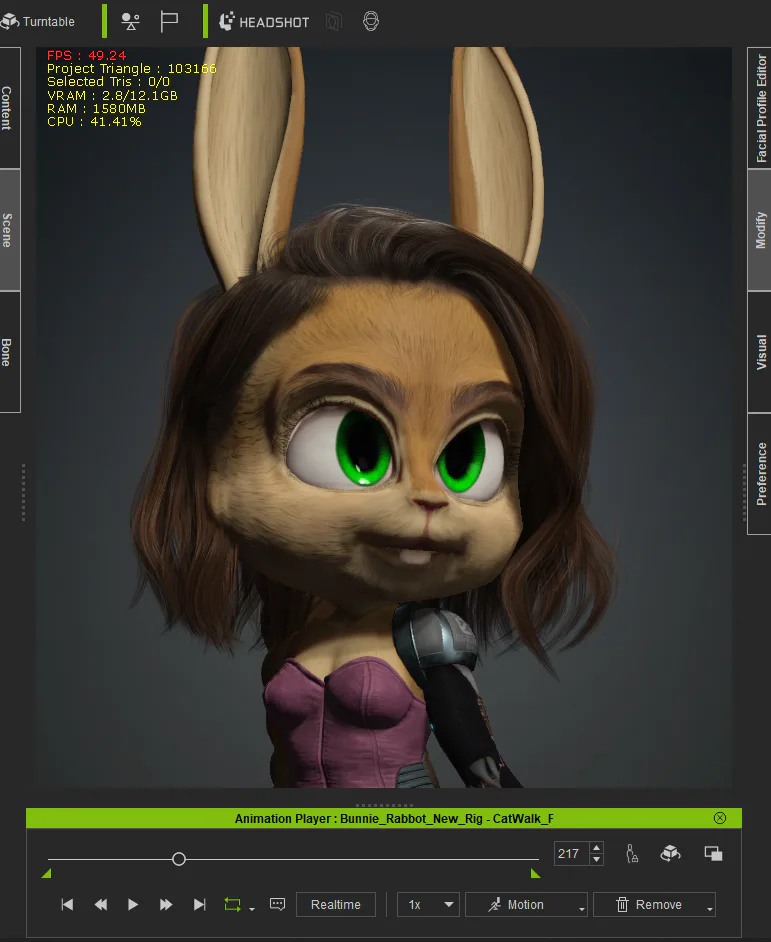This screenshot has width=771, height=942.
Task: Toggle the green loop playback button
Action: coord(232,905)
